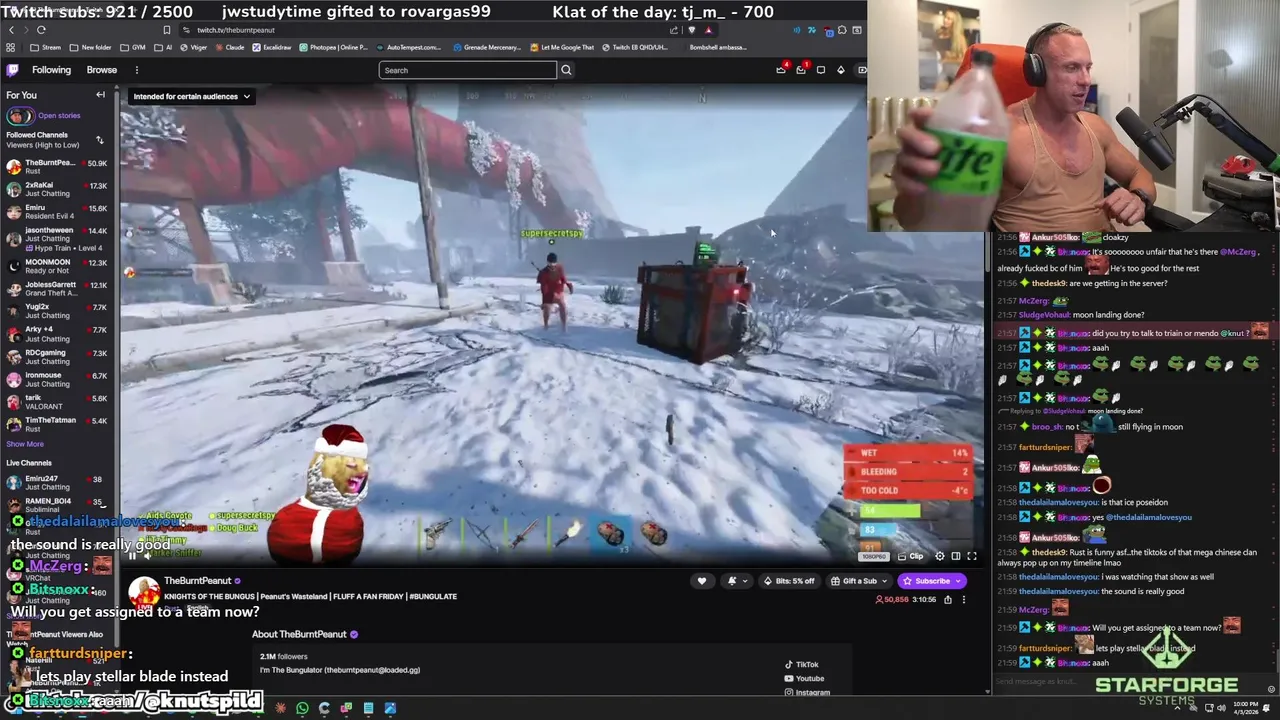Open WhatsApp in the taskbar

coord(302,708)
